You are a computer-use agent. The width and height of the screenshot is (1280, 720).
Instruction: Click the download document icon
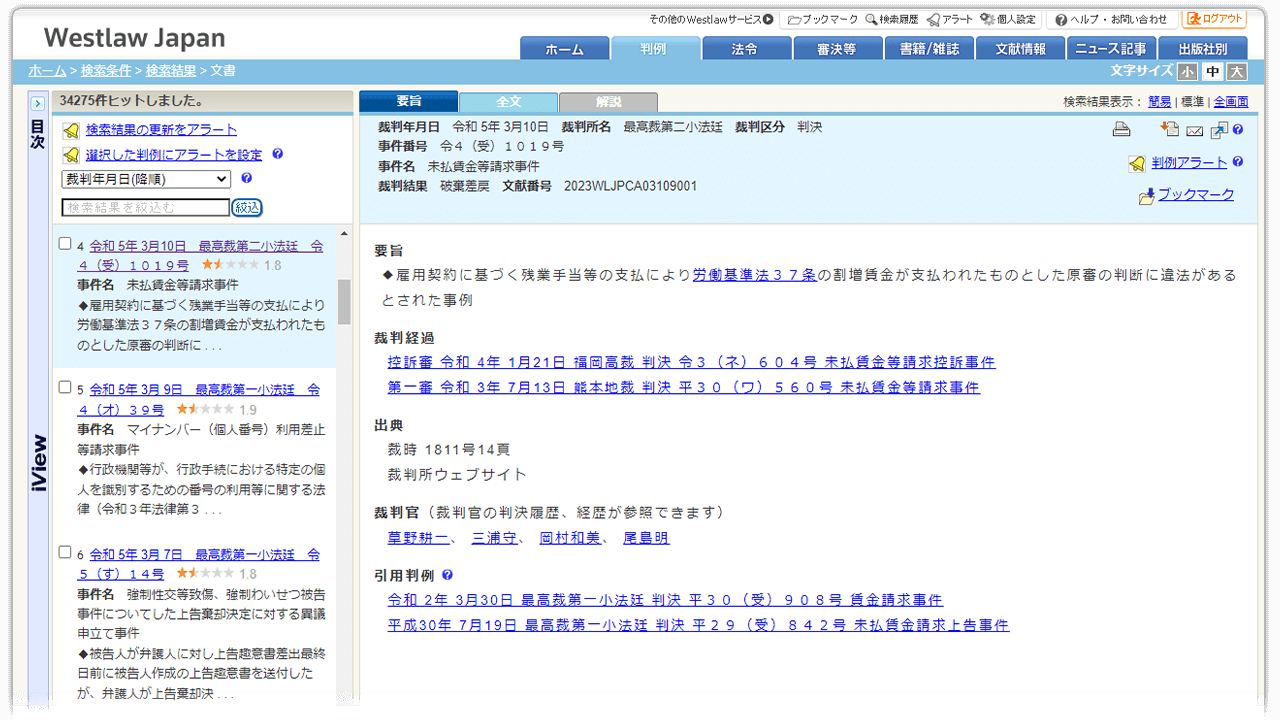coord(1168,128)
